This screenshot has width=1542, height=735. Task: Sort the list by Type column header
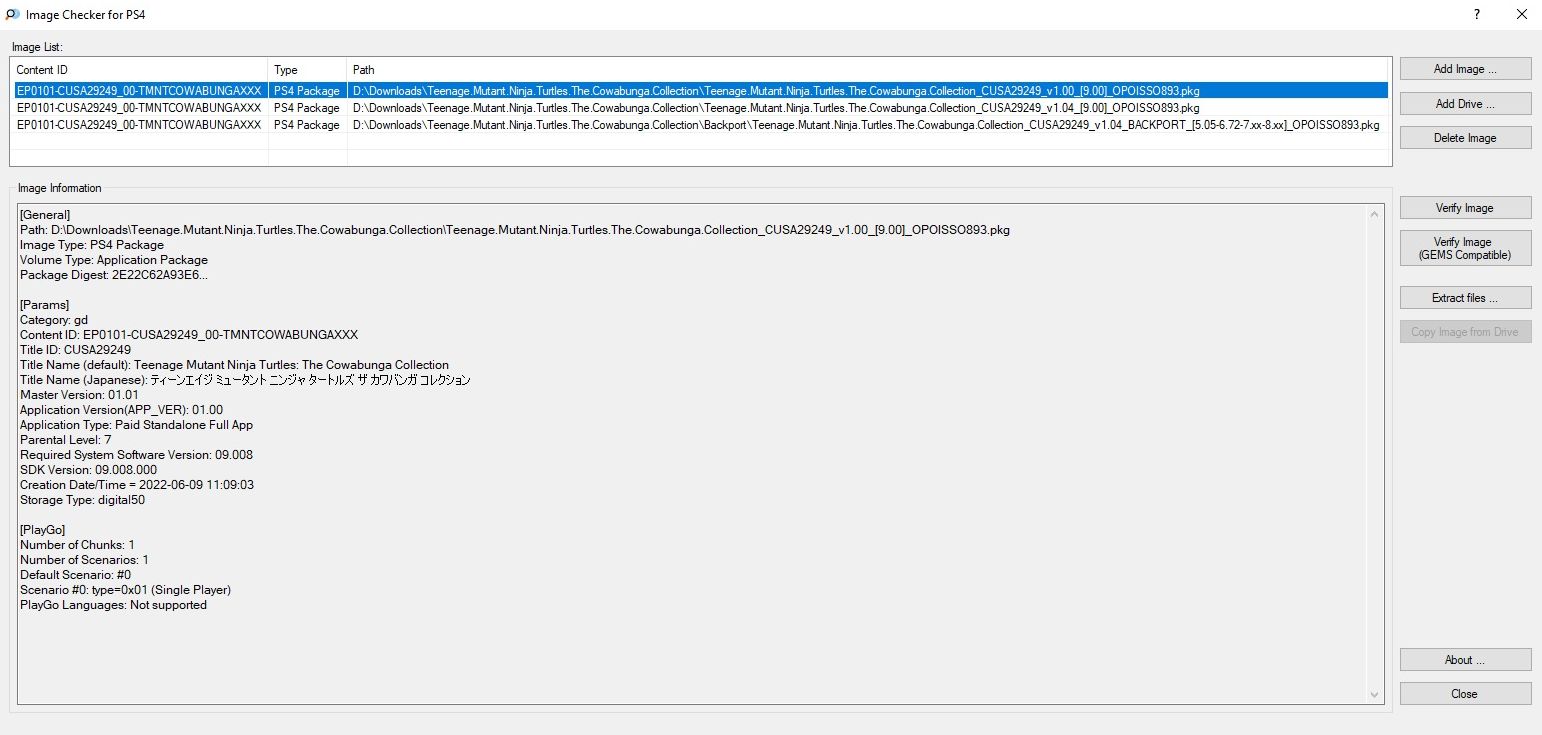[x=308, y=70]
